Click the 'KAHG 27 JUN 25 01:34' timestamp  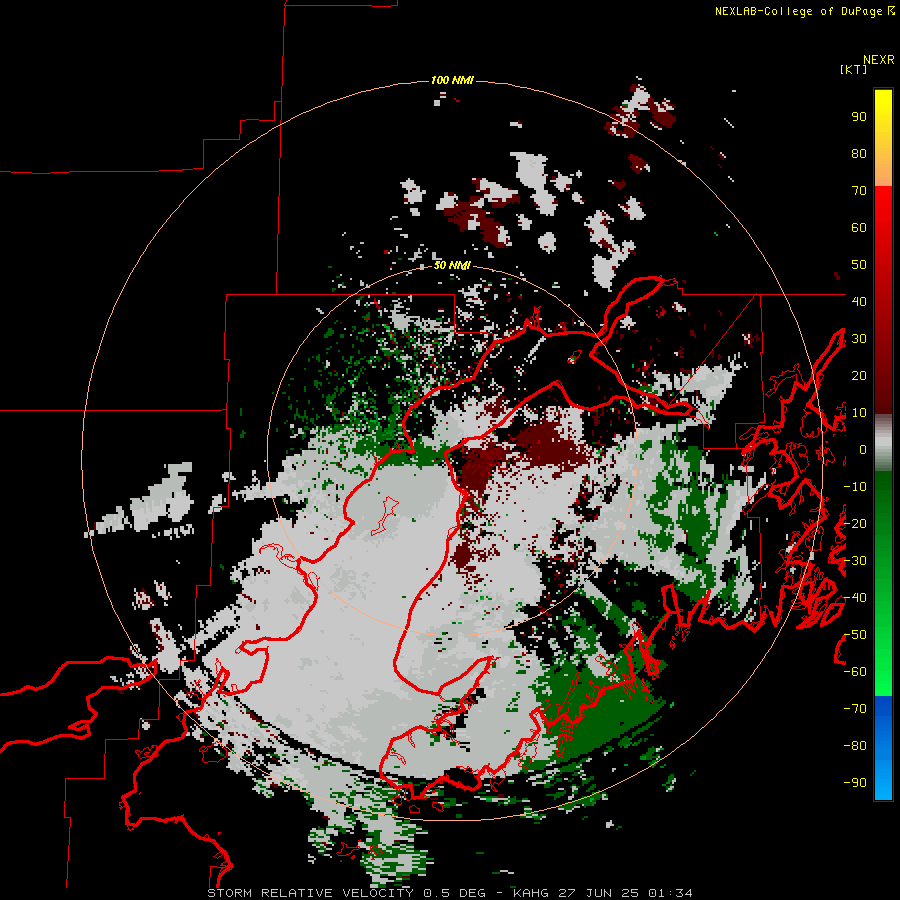tap(603, 893)
